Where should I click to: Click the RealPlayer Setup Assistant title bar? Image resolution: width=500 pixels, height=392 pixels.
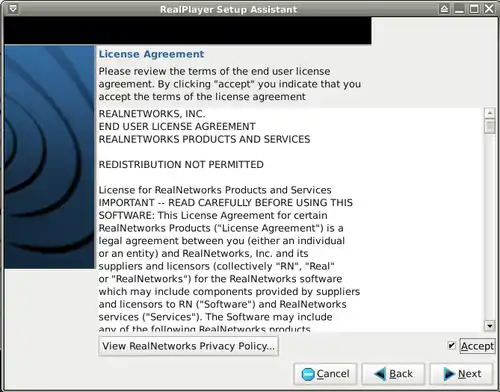tap(228, 9)
